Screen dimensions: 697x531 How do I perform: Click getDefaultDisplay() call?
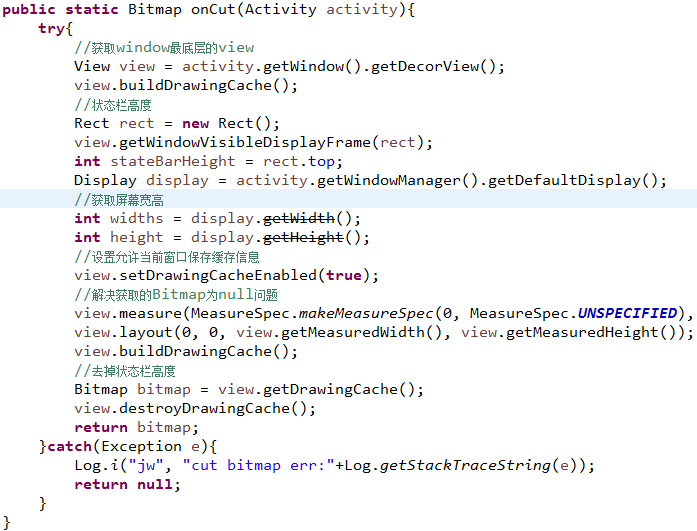click(x=573, y=180)
